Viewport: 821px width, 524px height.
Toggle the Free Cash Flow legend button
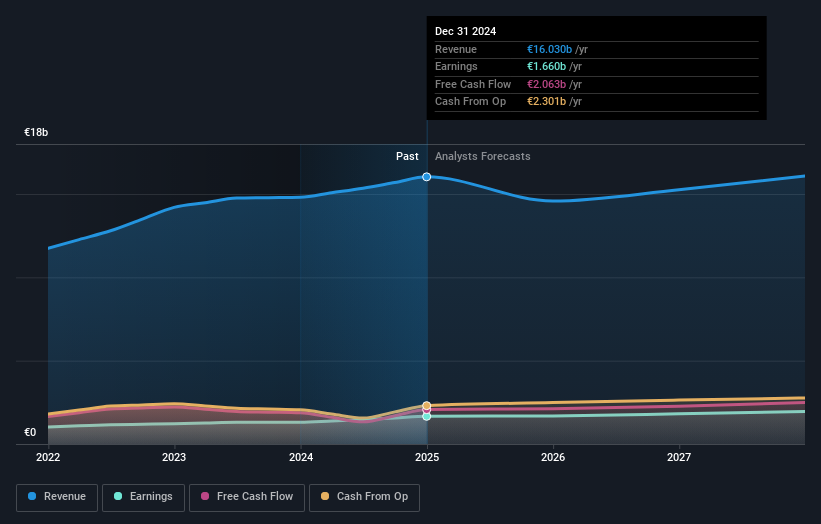point(247,497)
